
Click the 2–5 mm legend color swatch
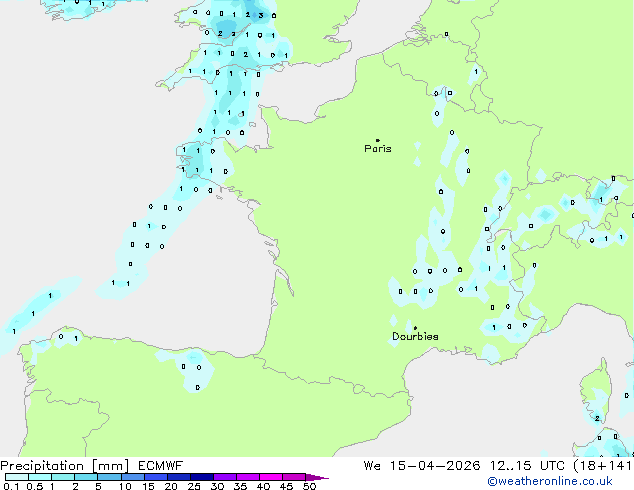pos(86,477)
